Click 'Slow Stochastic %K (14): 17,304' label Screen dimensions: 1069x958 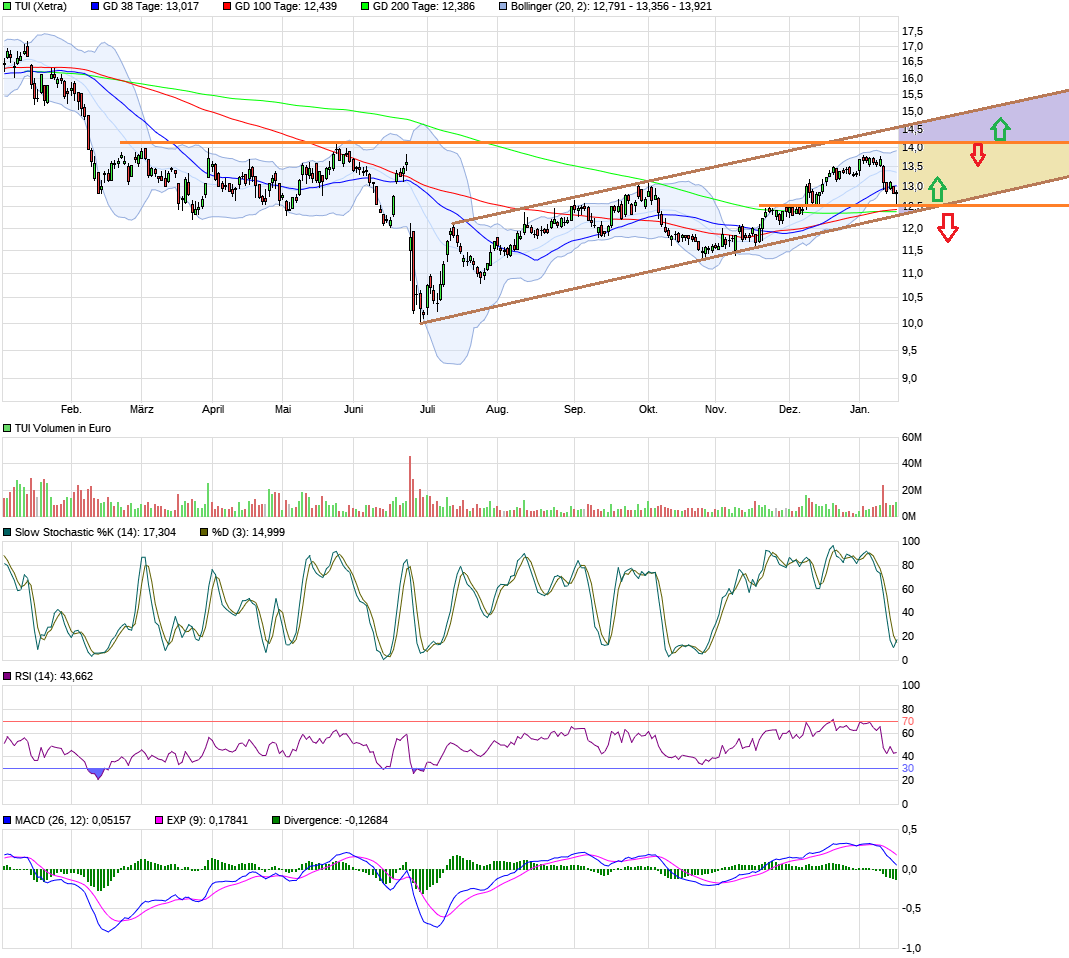tap(95, 532)
